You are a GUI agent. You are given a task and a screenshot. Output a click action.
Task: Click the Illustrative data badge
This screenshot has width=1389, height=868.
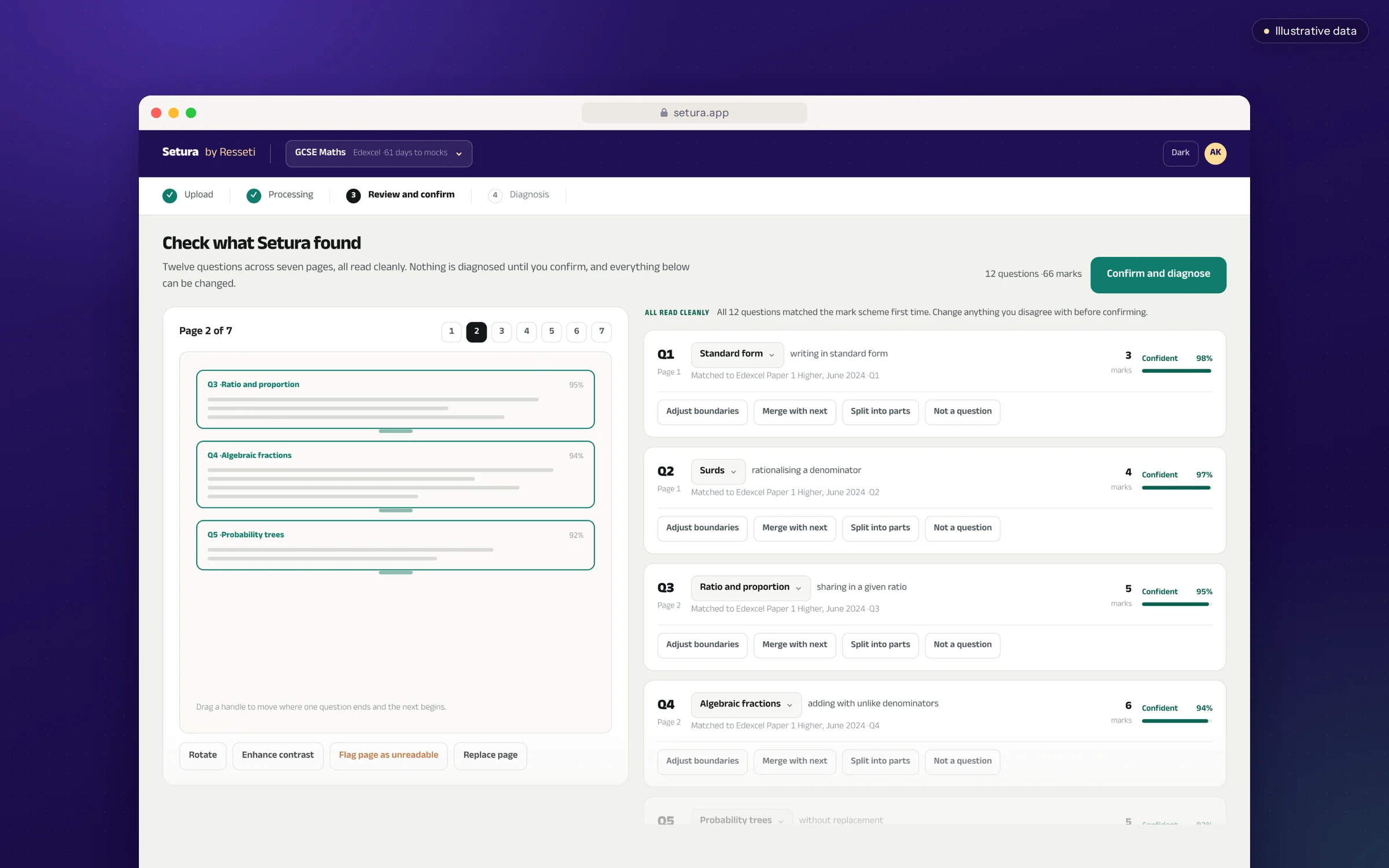1310,31
